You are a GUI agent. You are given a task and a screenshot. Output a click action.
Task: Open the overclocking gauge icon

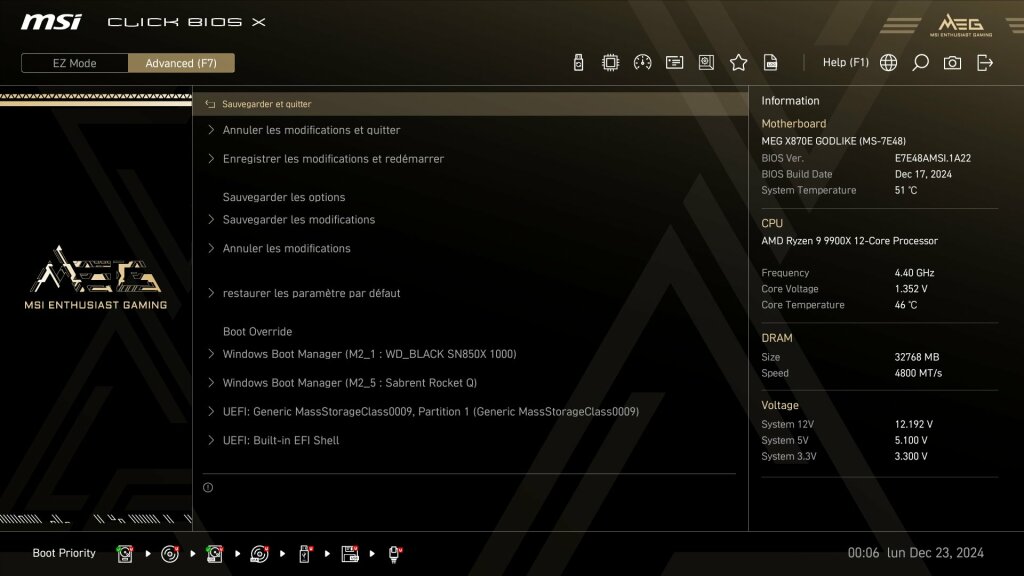tap(642, 63)
